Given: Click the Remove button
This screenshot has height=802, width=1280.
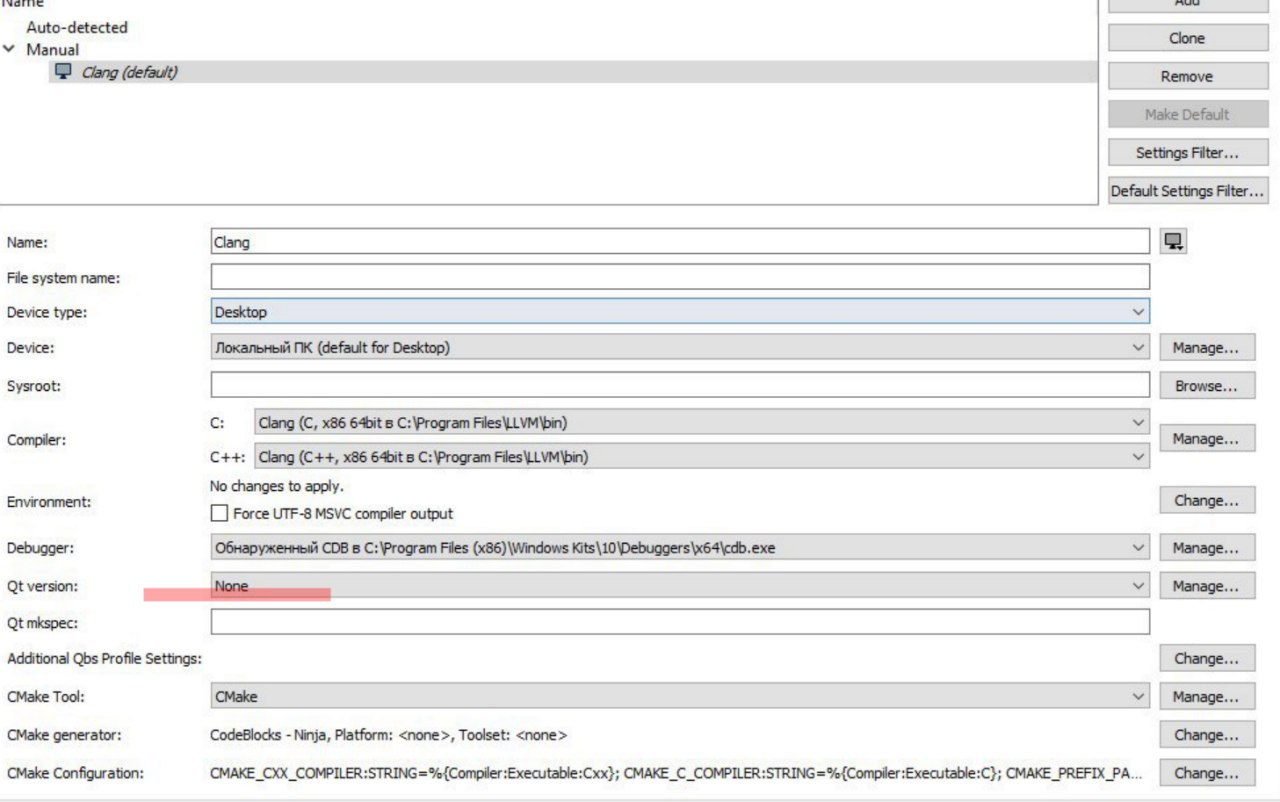Looking at the screenshot, I should point(1187,76).
